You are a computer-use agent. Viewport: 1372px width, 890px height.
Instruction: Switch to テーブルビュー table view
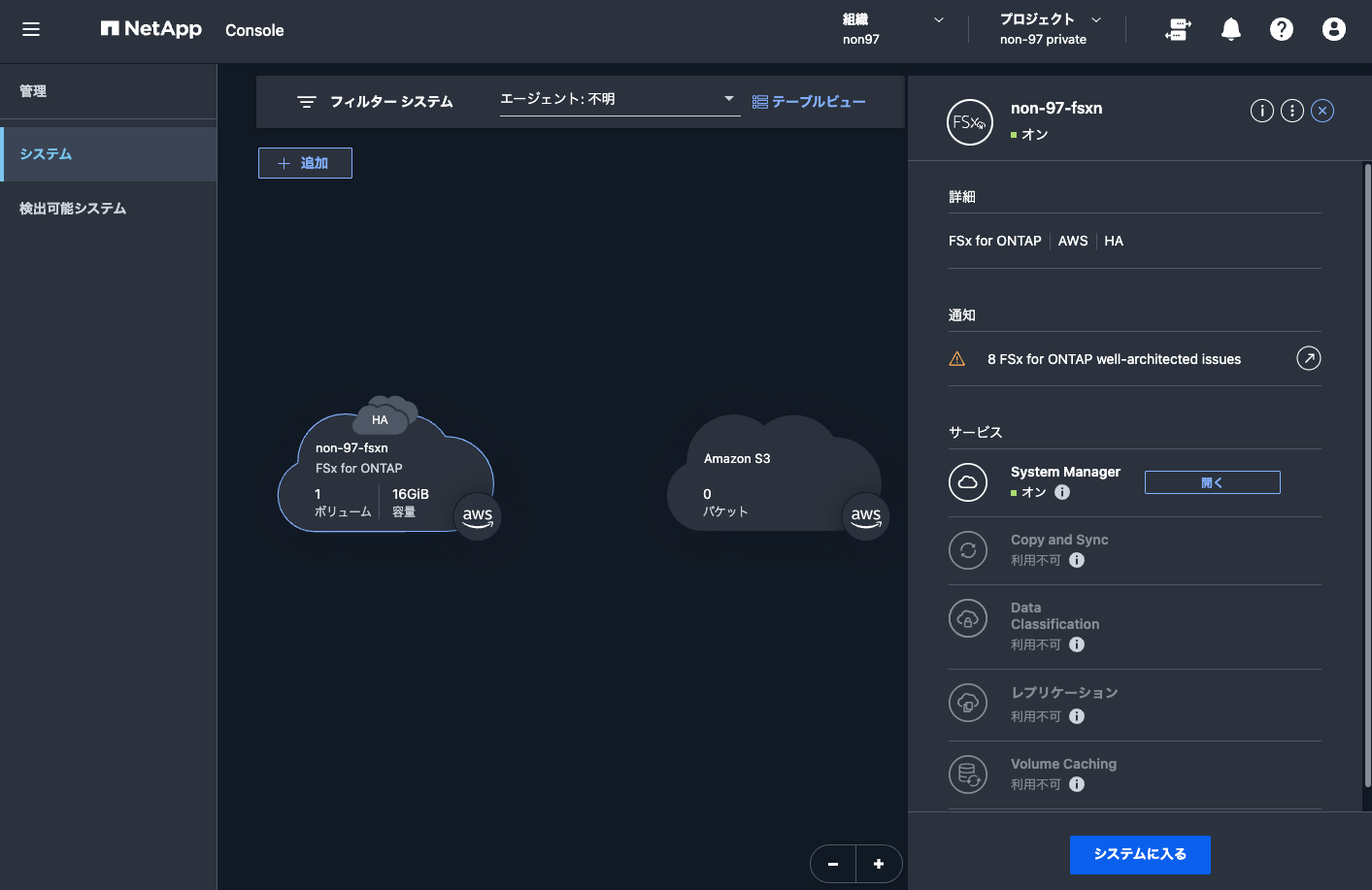click(x=809, y=102)
